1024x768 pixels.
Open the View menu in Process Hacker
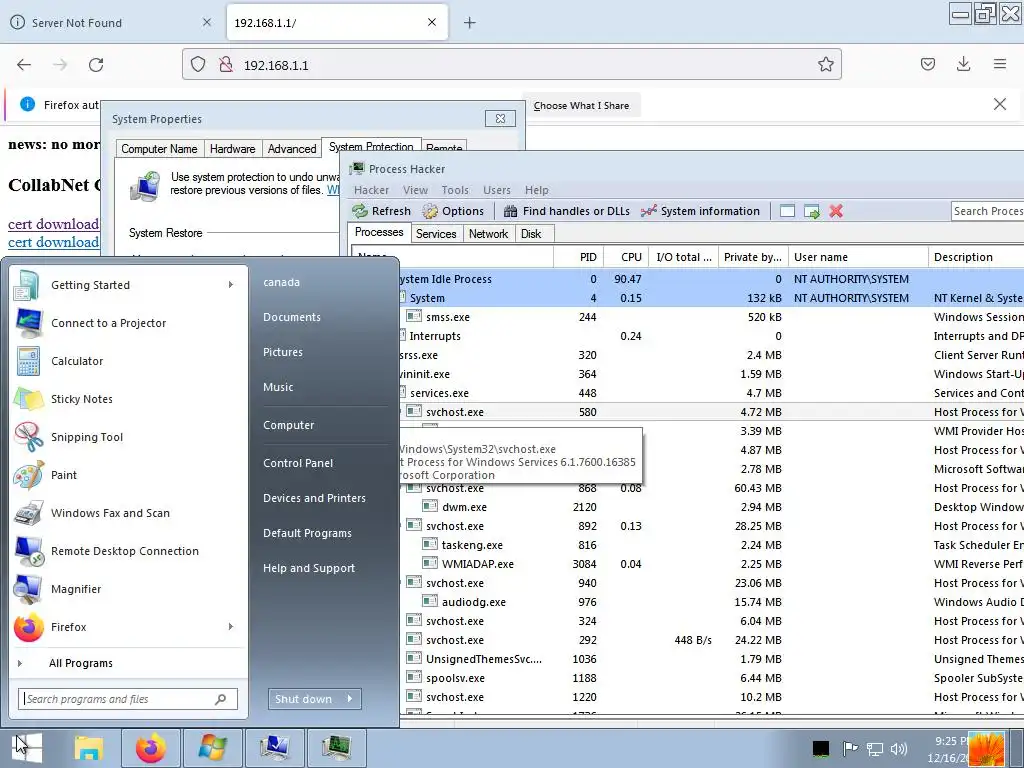pos(415,190)
